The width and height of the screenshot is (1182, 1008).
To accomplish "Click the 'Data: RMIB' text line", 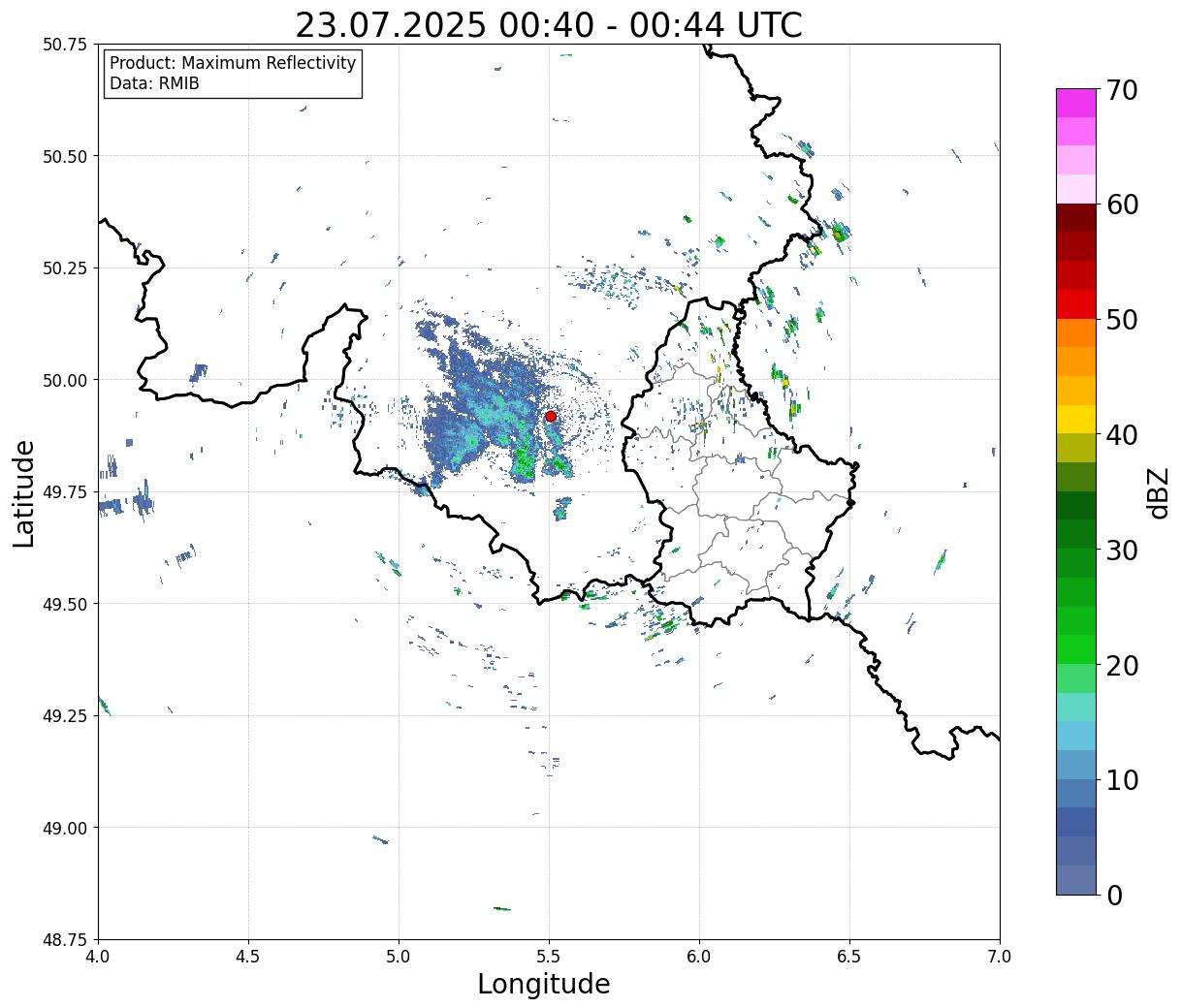I will pos(154,83).
